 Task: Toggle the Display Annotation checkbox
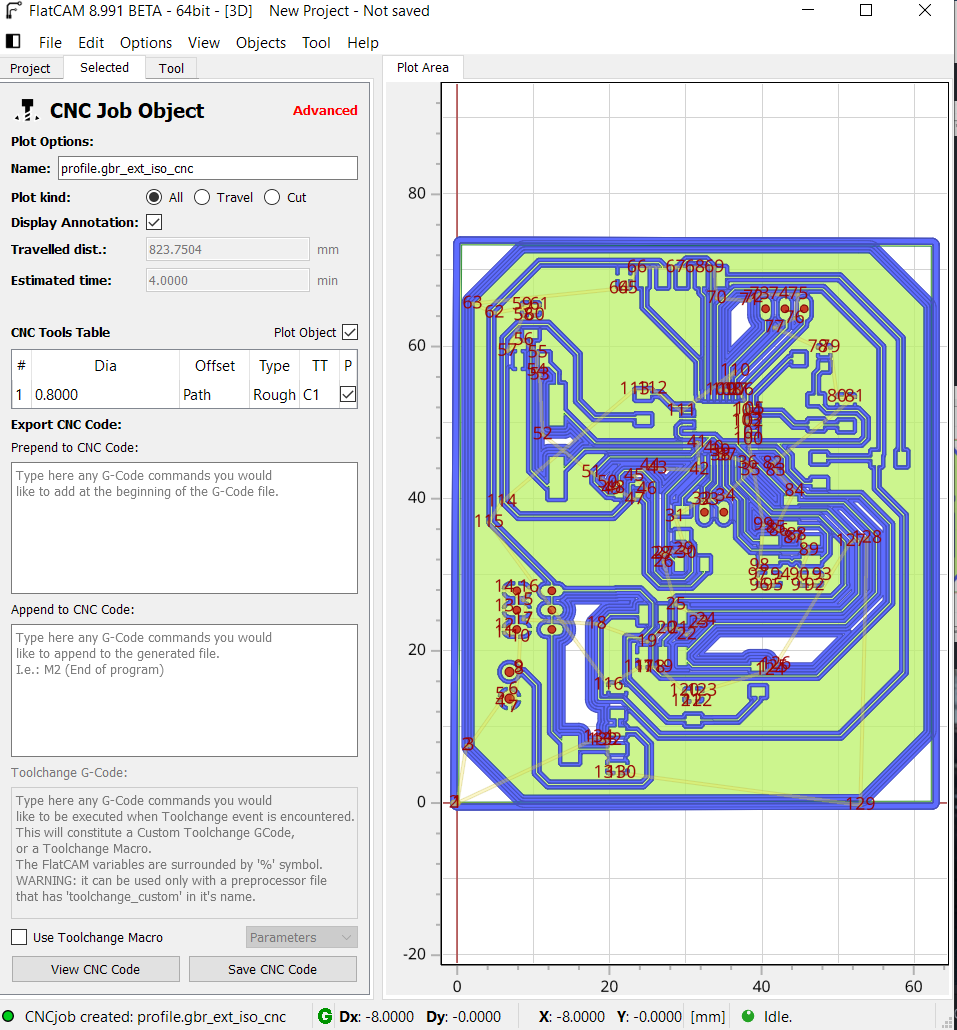[x=154, y=222]
